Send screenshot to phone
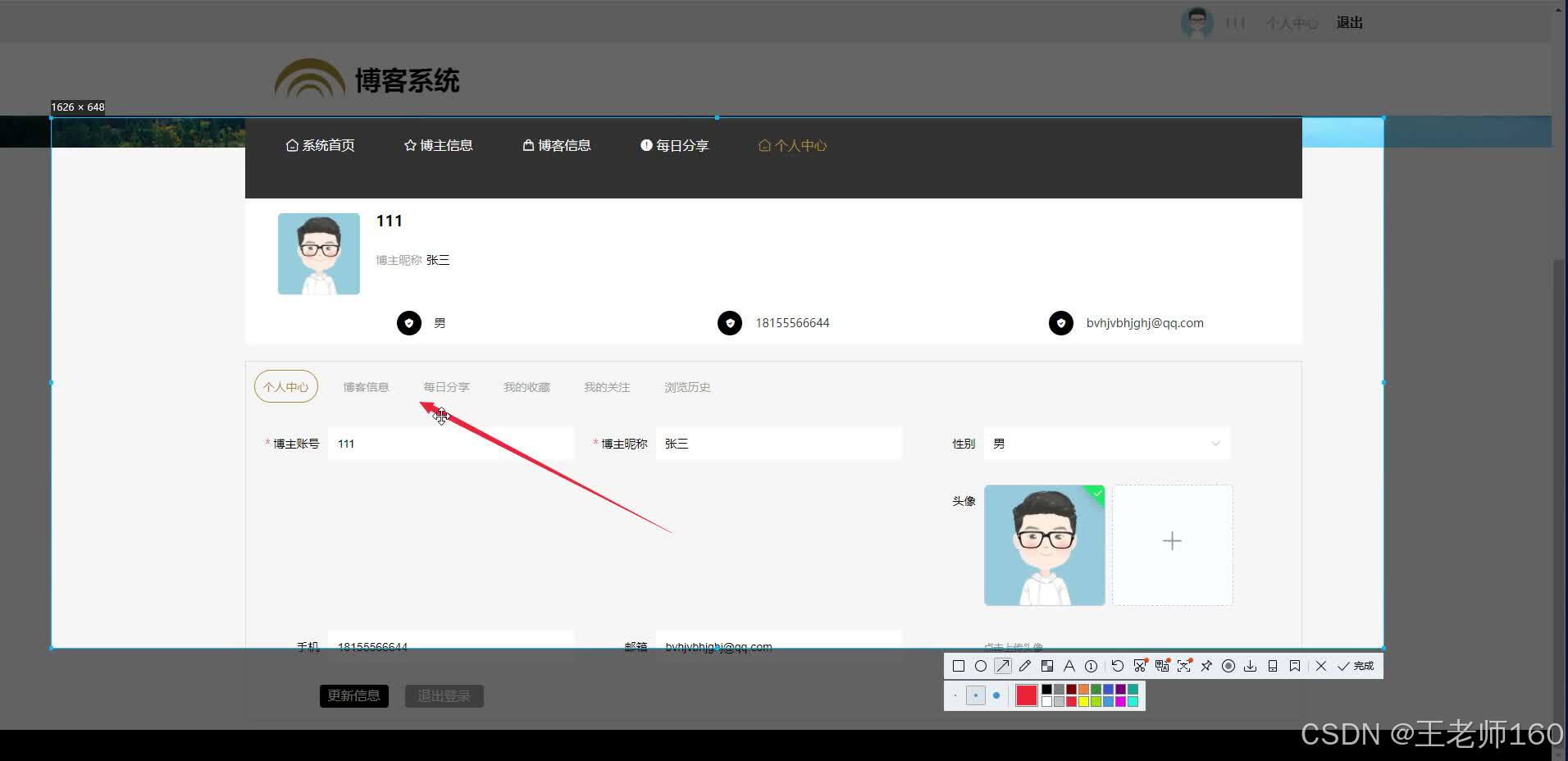Image resolution: width=1568 pixels, height=761 pixels. click(1273, 666)
